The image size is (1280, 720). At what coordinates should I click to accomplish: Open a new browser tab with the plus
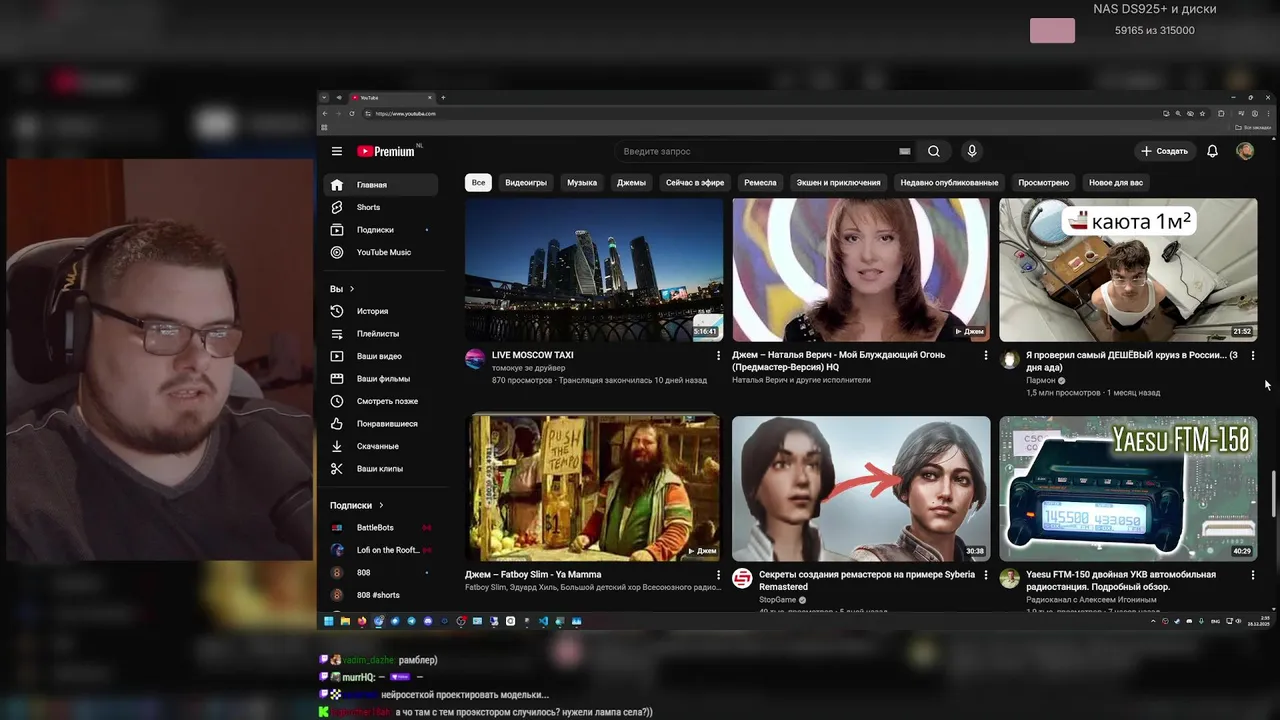pyautogui.click(x=443, y=98)
